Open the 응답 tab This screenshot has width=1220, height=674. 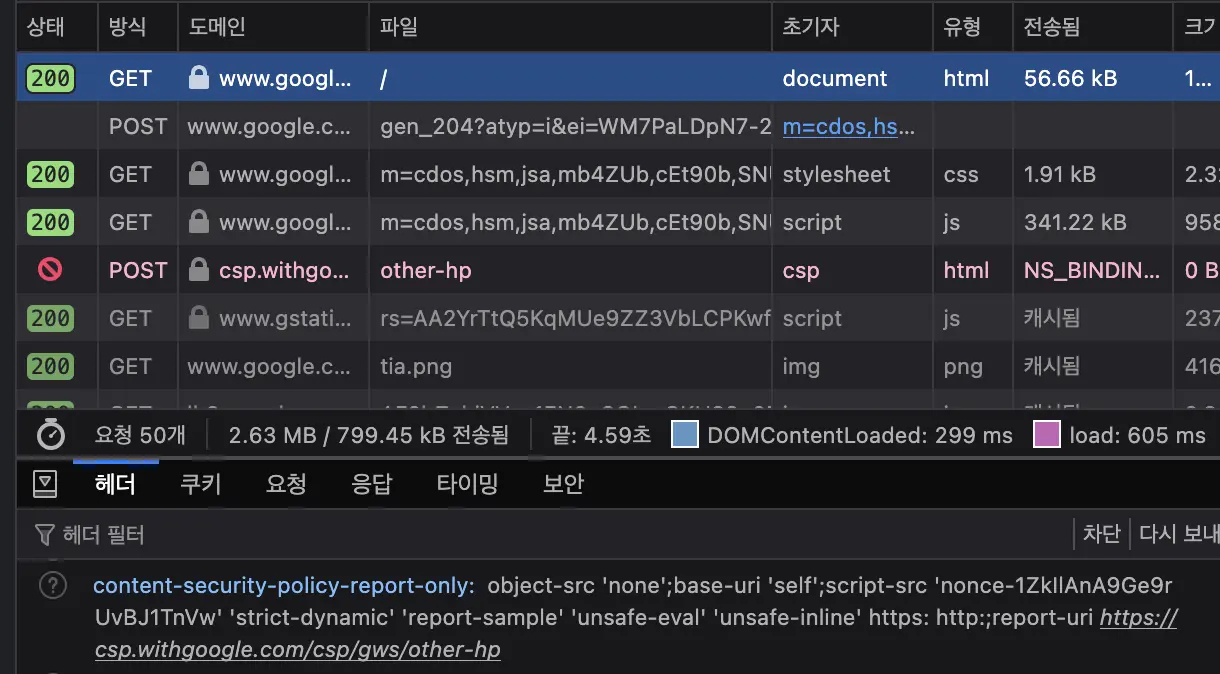[x=372, y=484]
